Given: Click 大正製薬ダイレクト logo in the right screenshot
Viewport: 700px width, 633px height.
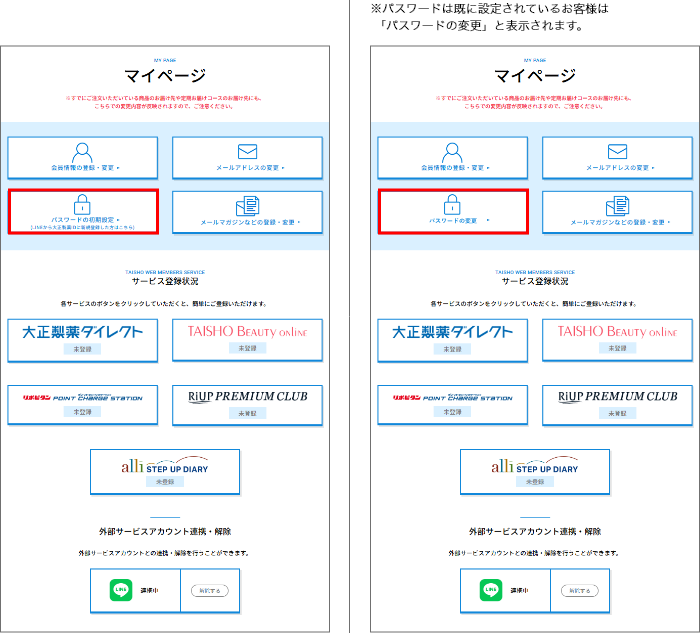Looking at the screenshot, I should tap(453, 332).
